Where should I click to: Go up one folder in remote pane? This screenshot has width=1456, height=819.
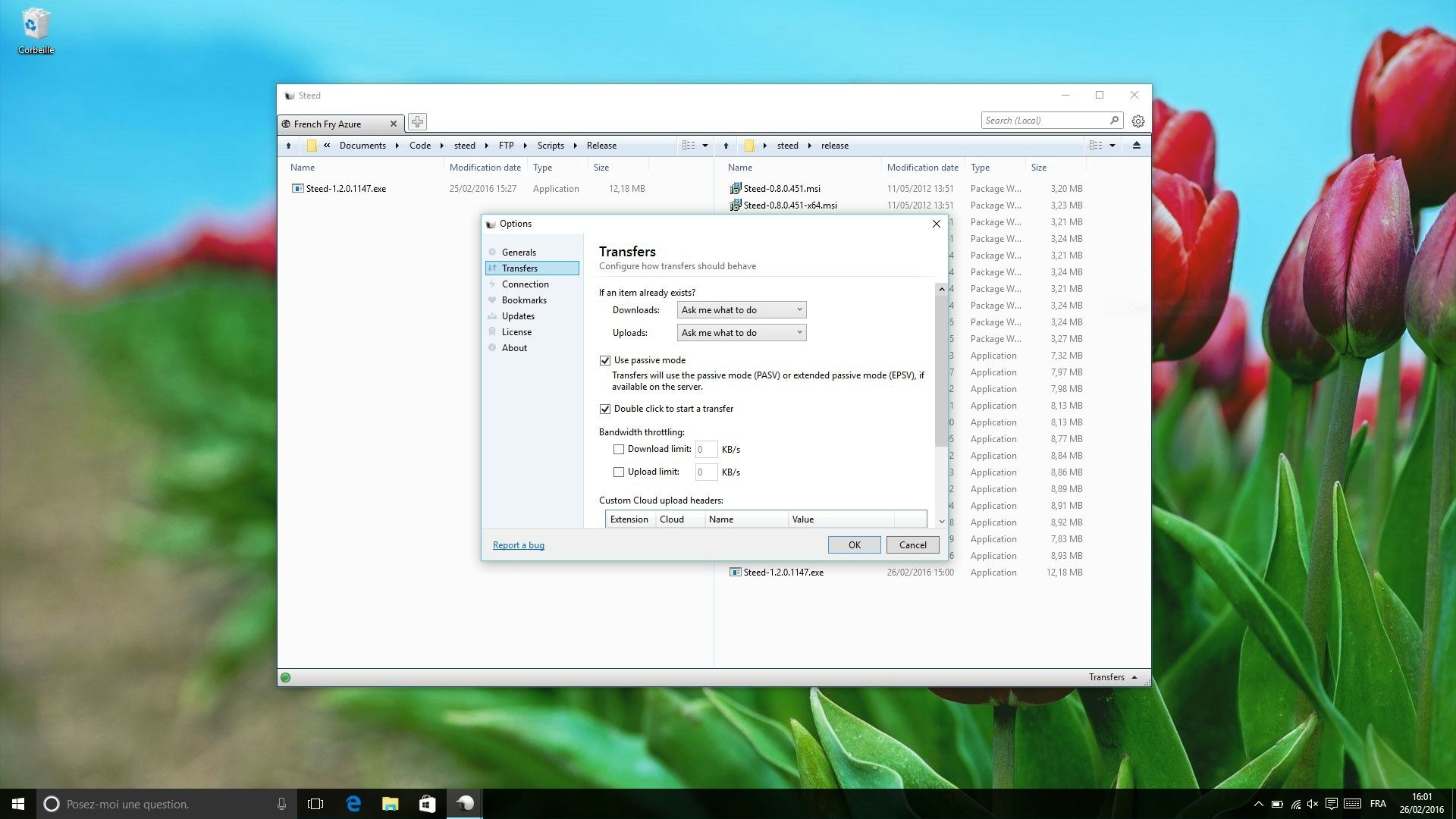pos(726,146)
